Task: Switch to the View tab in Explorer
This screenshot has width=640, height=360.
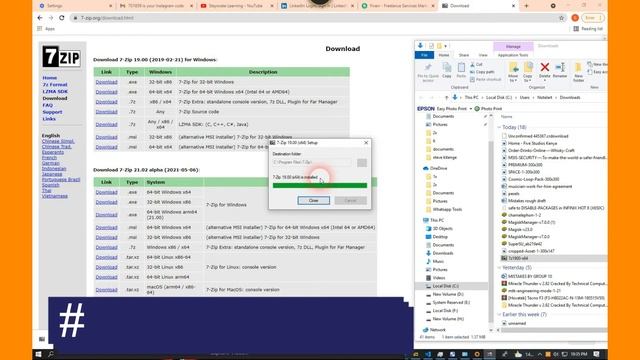Action: (x=483, y=55)
